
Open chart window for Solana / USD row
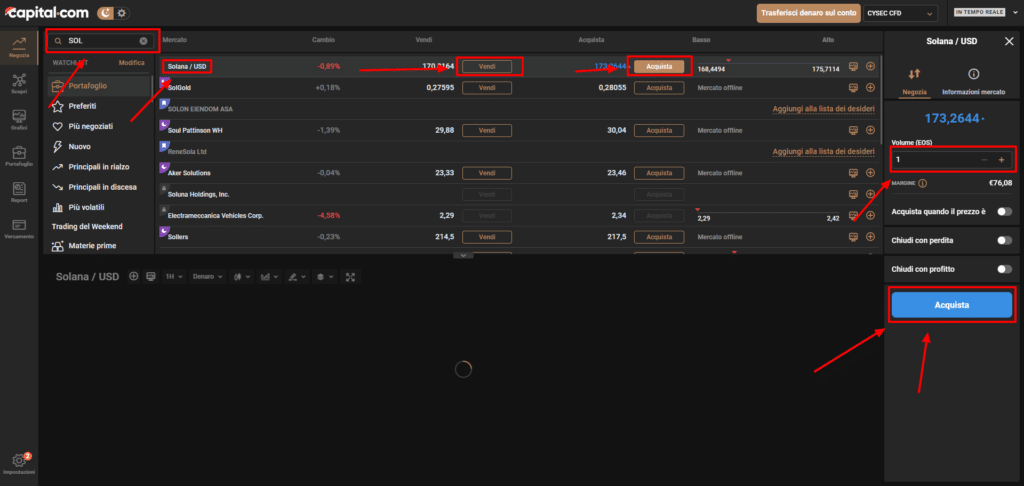(x=854, y=66)
